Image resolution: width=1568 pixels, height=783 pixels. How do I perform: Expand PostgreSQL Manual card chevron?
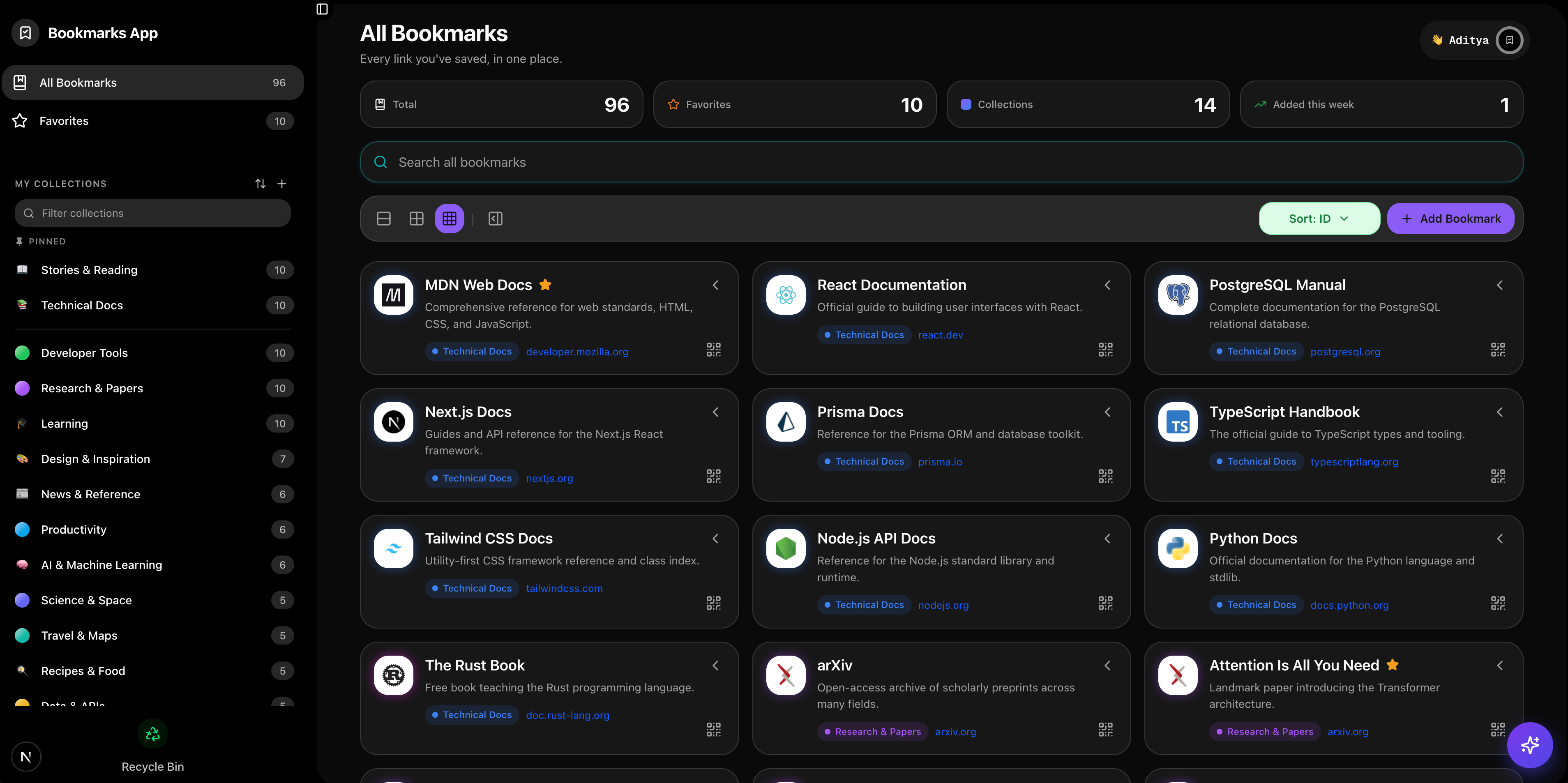coord(1500,285)
